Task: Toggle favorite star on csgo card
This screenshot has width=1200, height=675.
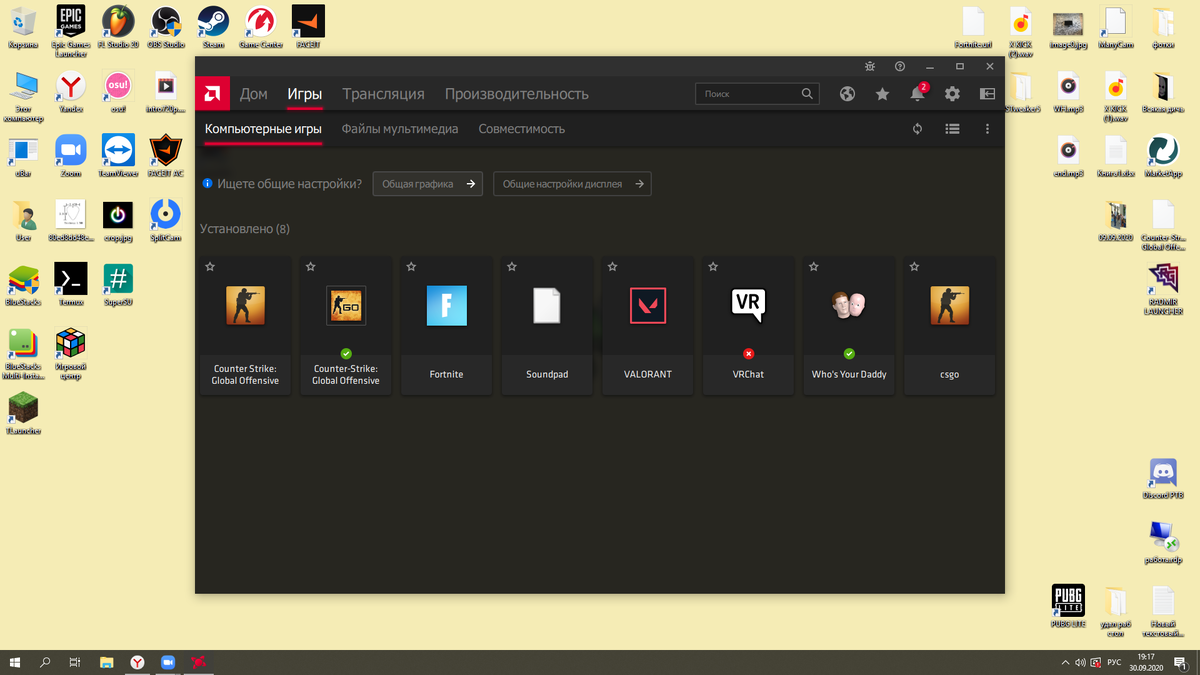Action: [914, 267]
